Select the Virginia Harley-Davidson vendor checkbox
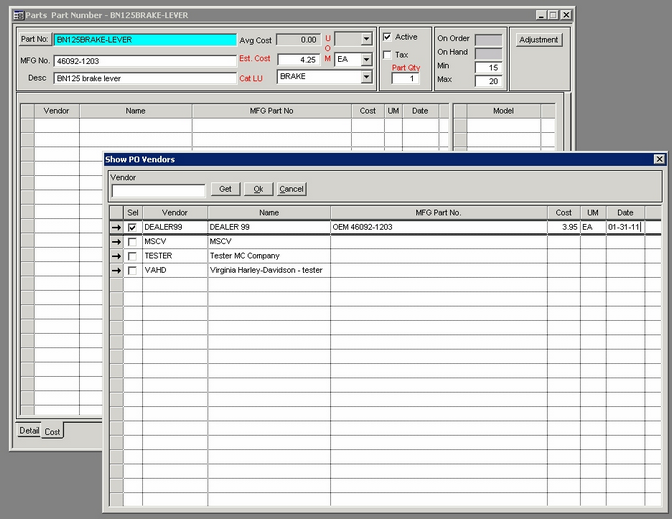The height and width of the screenshot is (519, 672). tap(132, 270)
